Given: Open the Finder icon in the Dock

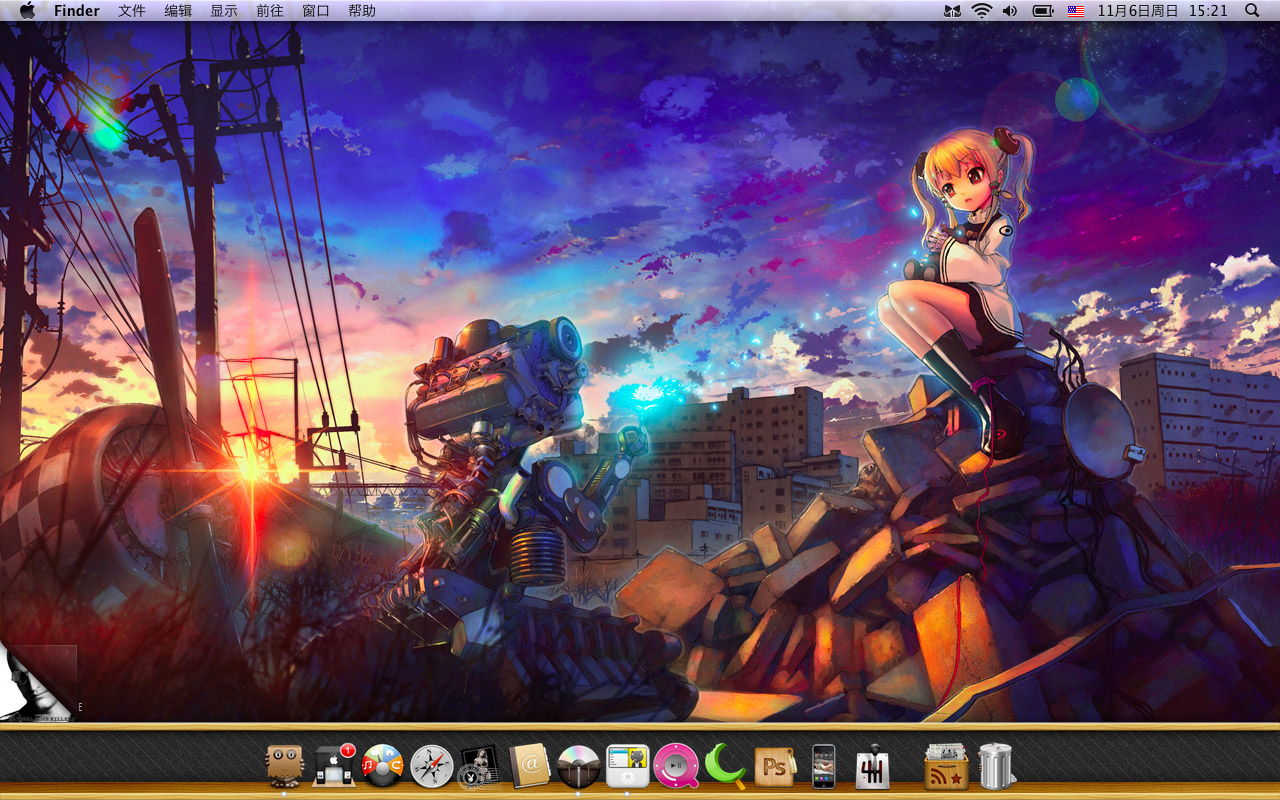Looking at the screenshot, I should pyautogui.click(x=284, y=766).
